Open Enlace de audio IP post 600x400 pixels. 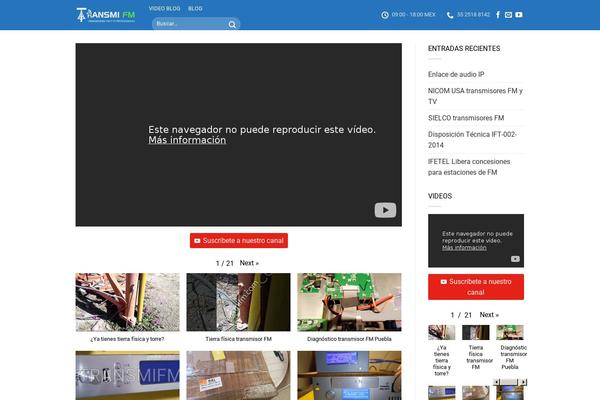[456, 74]
